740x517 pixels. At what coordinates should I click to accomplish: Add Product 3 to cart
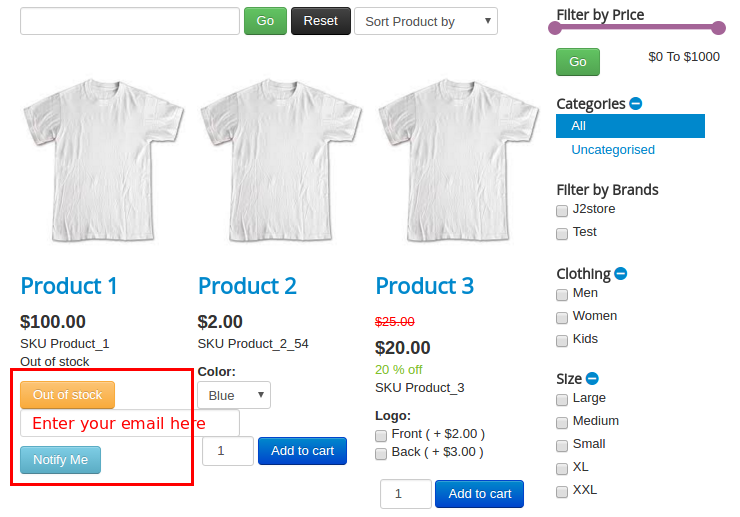(x=480, y=494)
